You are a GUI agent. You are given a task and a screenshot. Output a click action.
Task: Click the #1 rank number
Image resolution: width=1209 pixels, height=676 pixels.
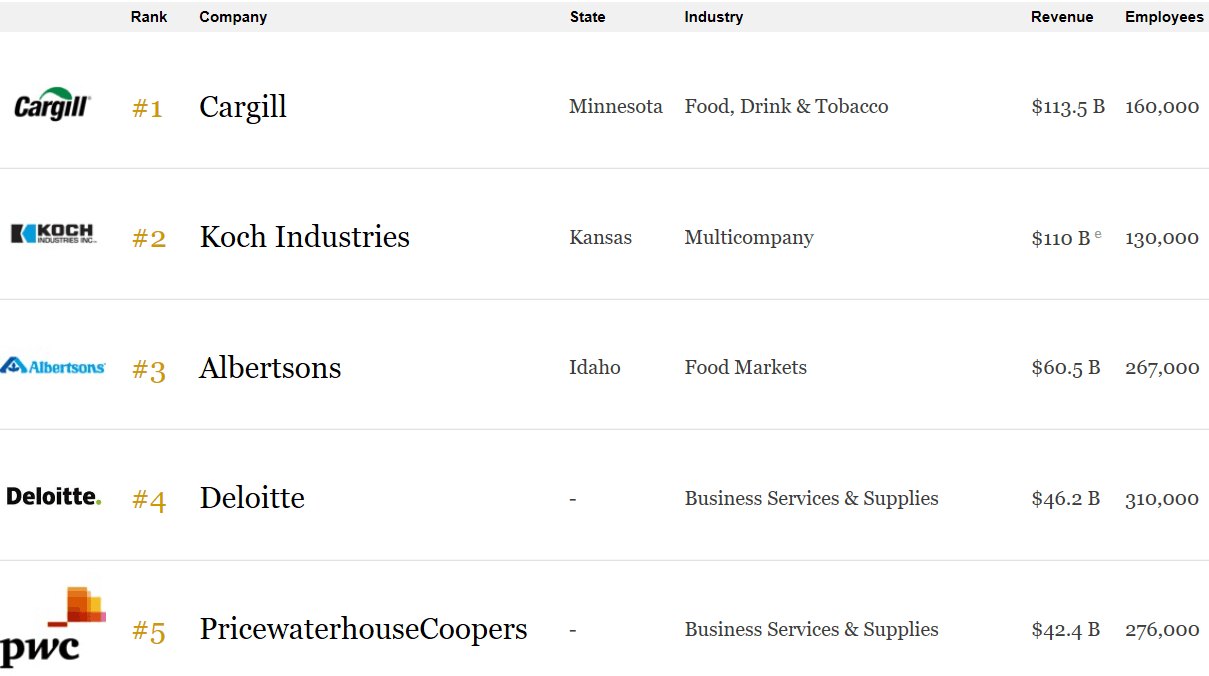click(x=147, y=108)
